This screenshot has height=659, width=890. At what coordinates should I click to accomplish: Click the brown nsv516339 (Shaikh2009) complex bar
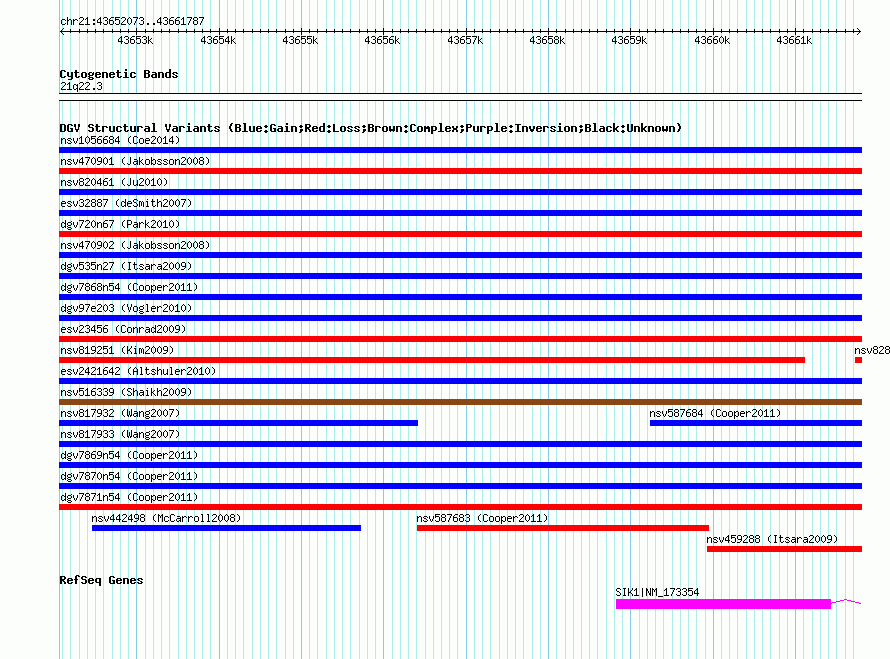click(460, 402)
